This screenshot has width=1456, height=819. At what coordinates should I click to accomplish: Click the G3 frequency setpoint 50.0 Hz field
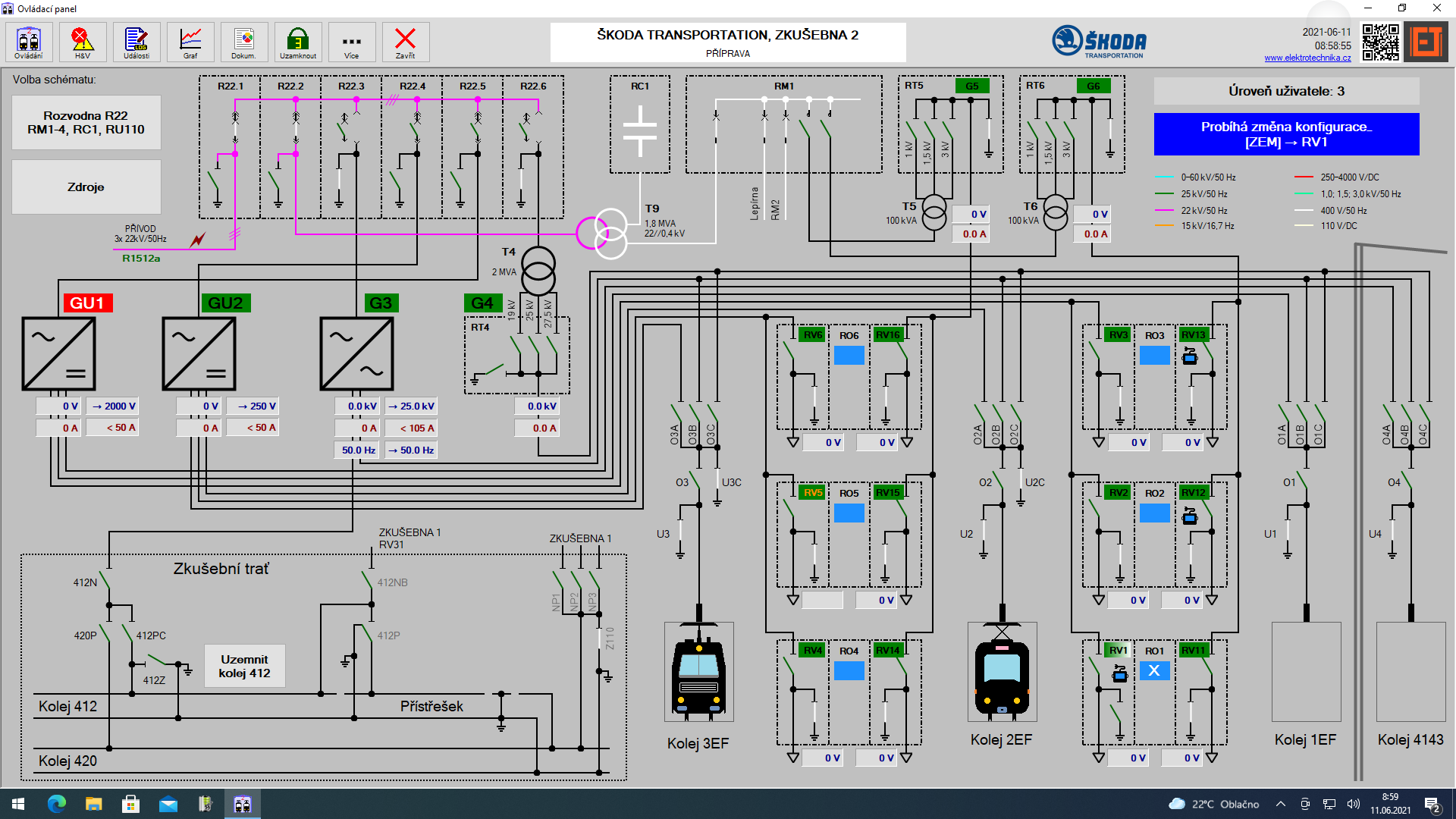[410, 450]
